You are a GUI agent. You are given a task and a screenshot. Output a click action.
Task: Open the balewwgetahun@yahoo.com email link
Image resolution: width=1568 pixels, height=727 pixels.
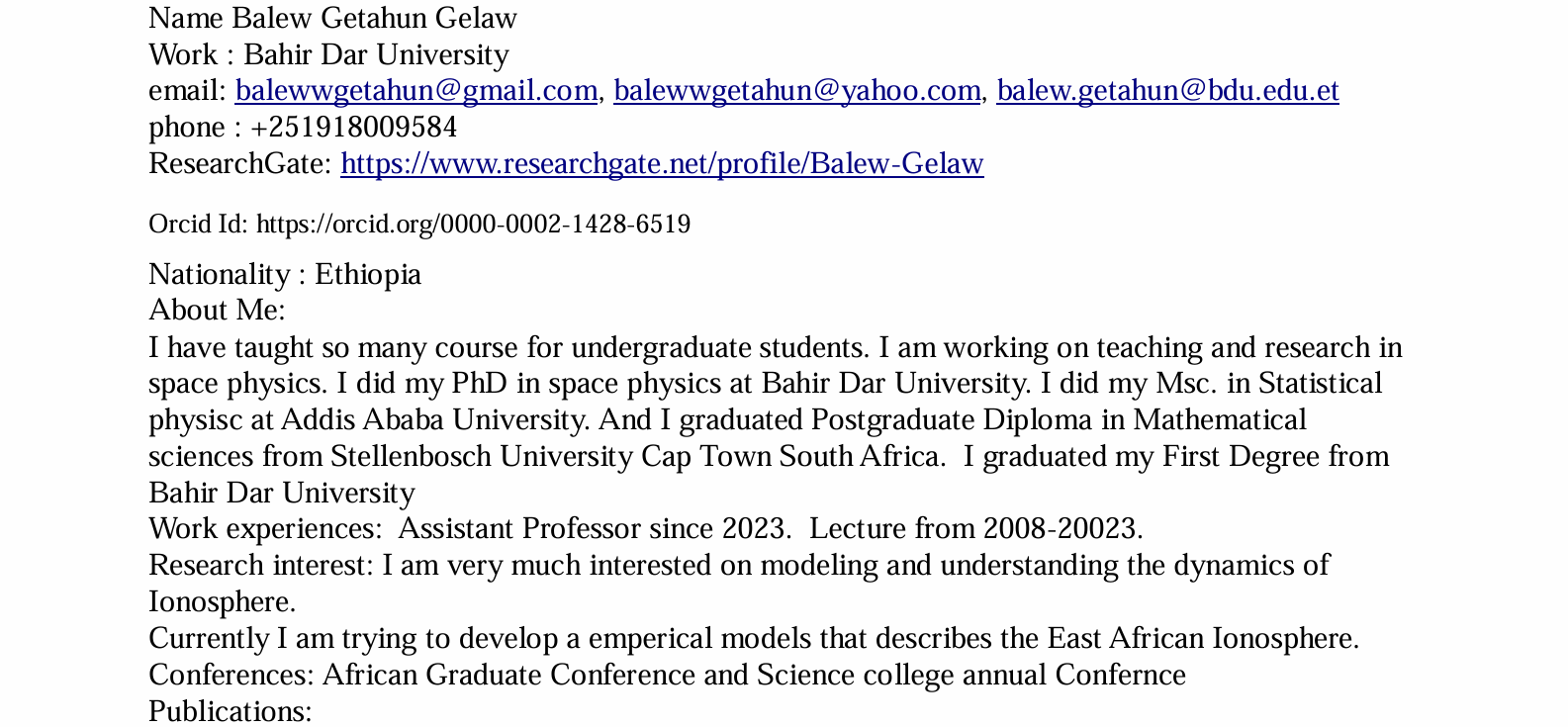[x=796, y=91]
